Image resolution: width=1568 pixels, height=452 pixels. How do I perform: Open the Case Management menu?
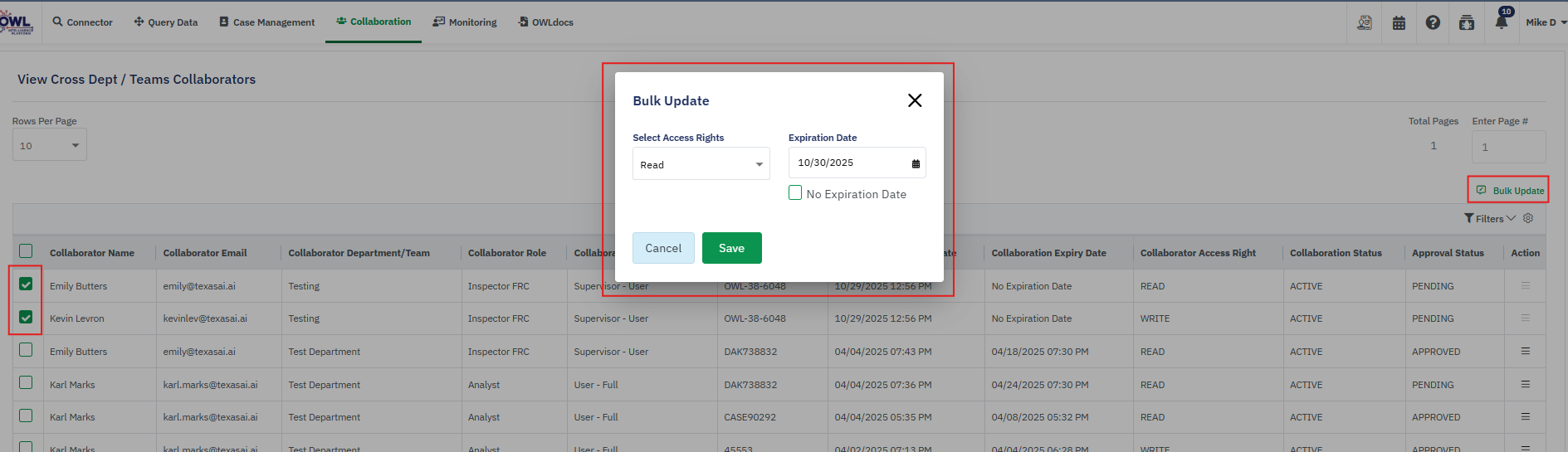[x=266, y=22]
